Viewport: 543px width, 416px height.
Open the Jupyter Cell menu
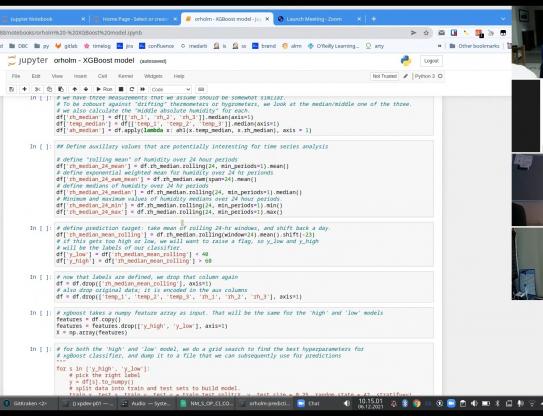pos(102,76)
